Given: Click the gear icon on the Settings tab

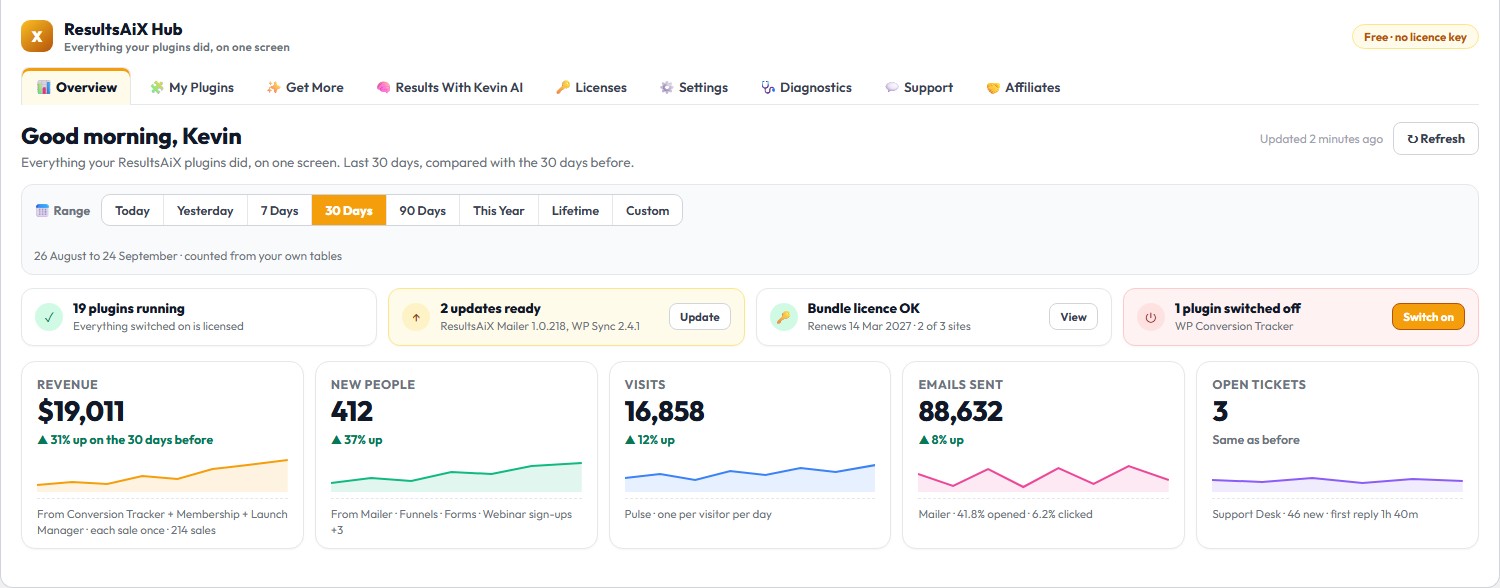Looking at the screenshot, I should click(x=667, y=87).
